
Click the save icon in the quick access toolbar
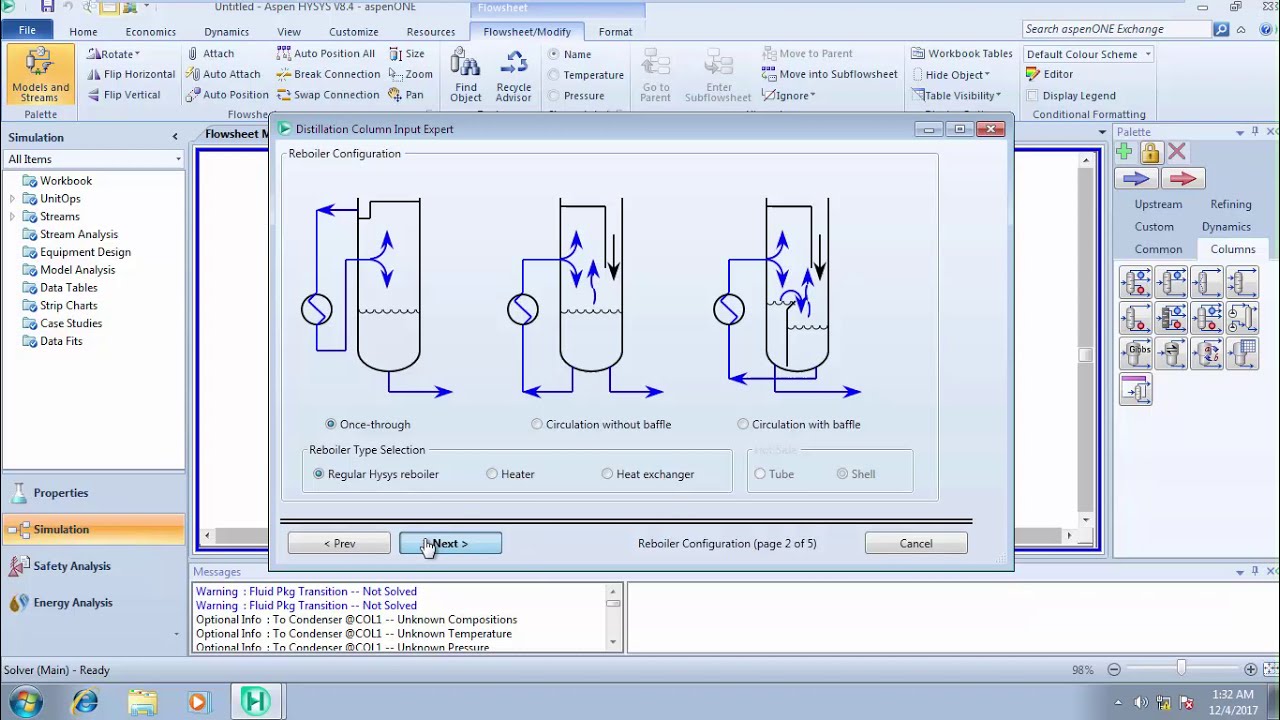pyautogui.click(x=47, y=7)
